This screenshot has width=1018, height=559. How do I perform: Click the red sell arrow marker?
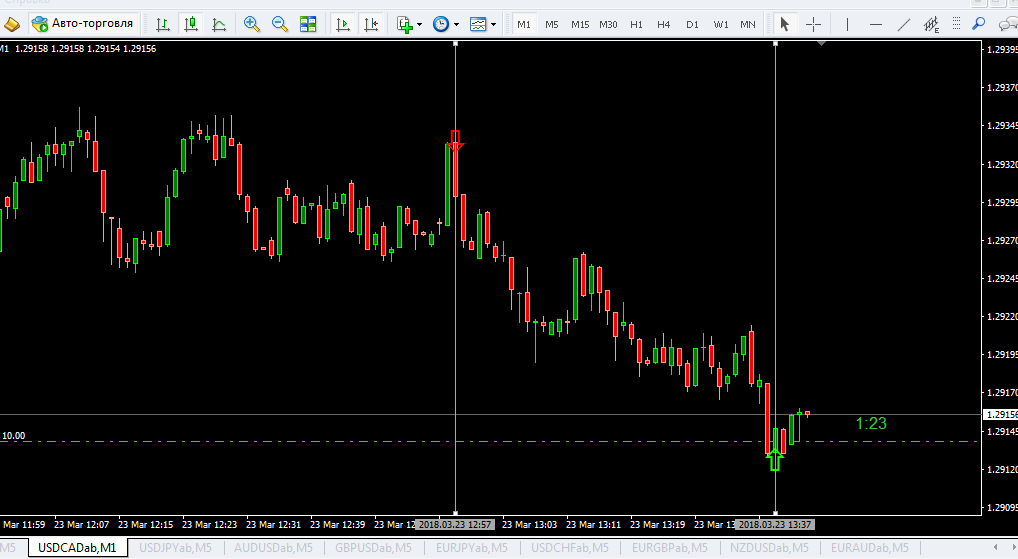(455, 140)
